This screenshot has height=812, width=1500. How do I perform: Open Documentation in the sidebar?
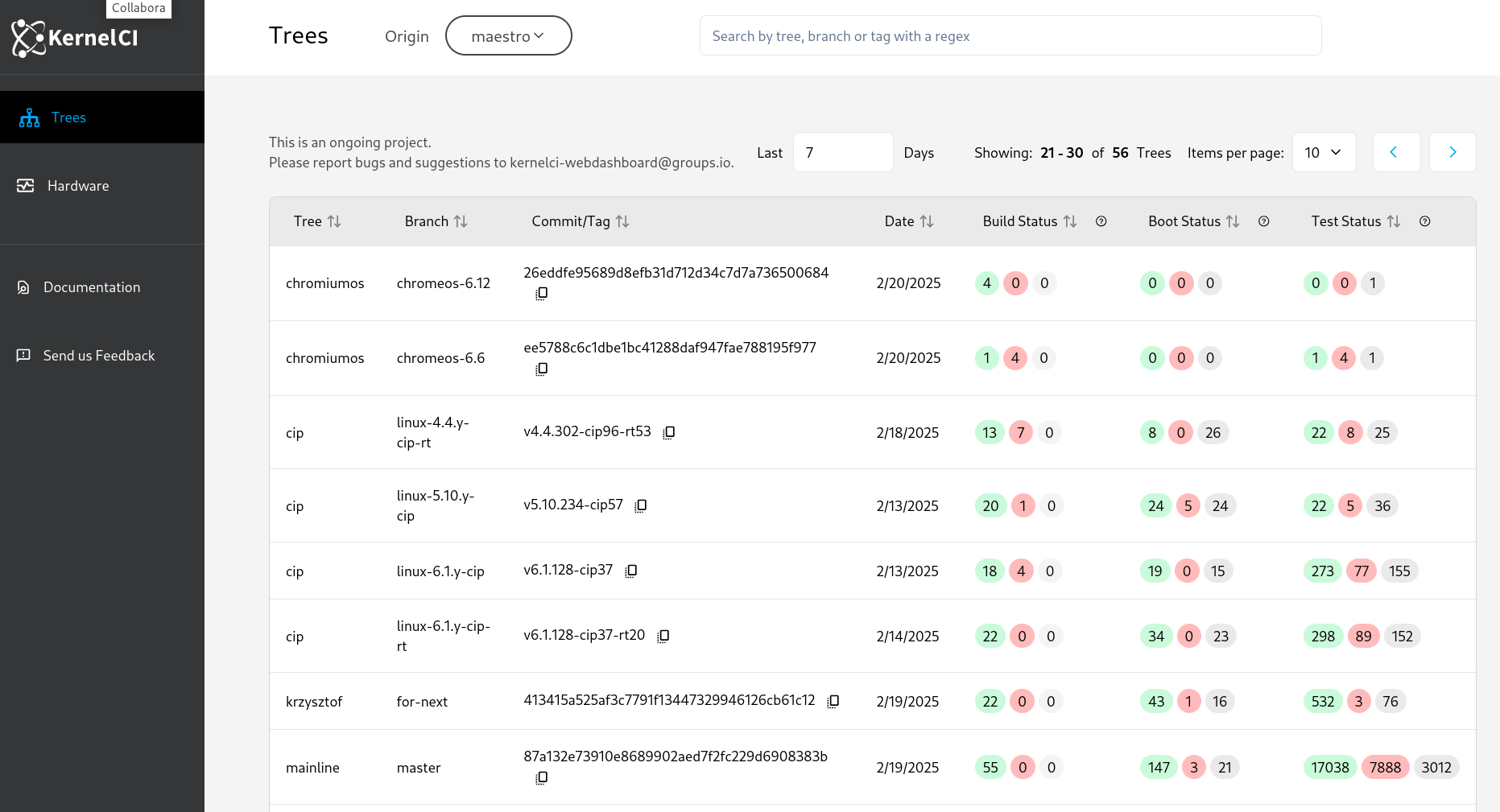pos(91,287)
